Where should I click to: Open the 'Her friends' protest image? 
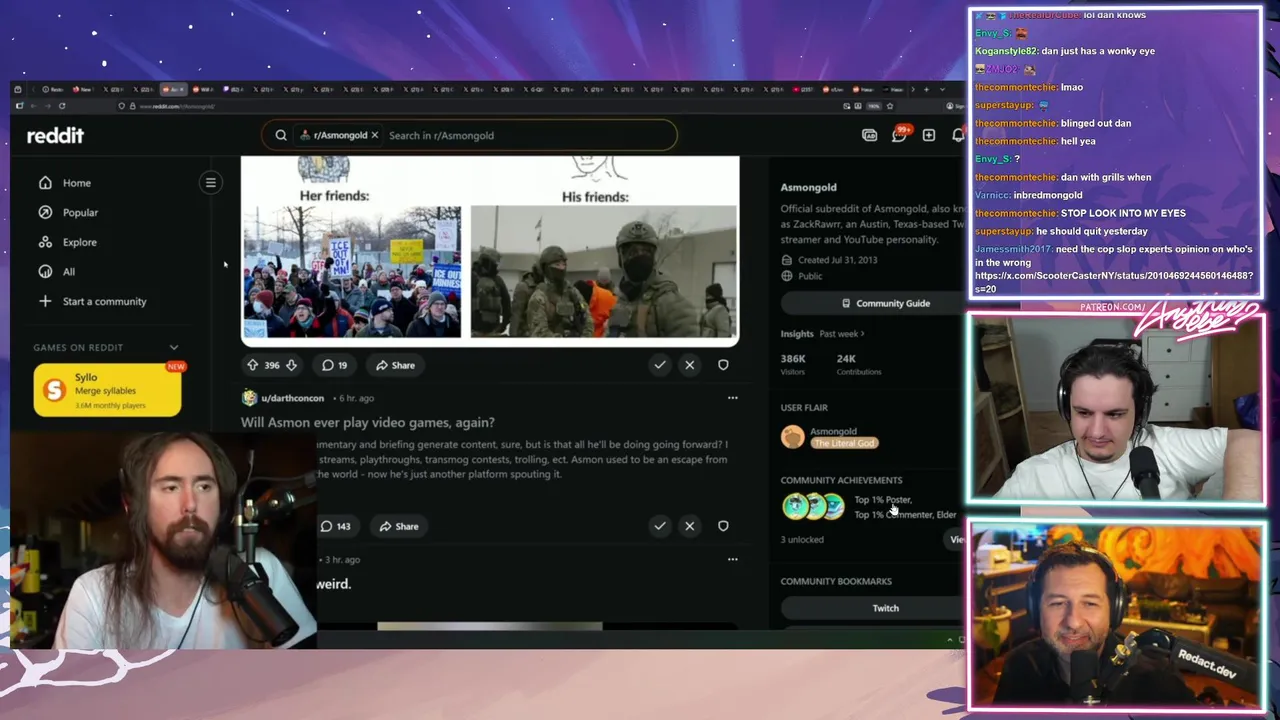352,272
